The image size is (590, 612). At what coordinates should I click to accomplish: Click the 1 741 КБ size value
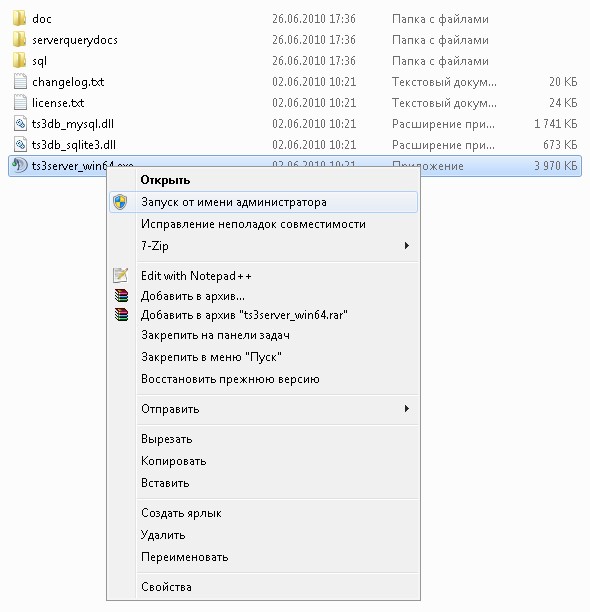(556, 124)
